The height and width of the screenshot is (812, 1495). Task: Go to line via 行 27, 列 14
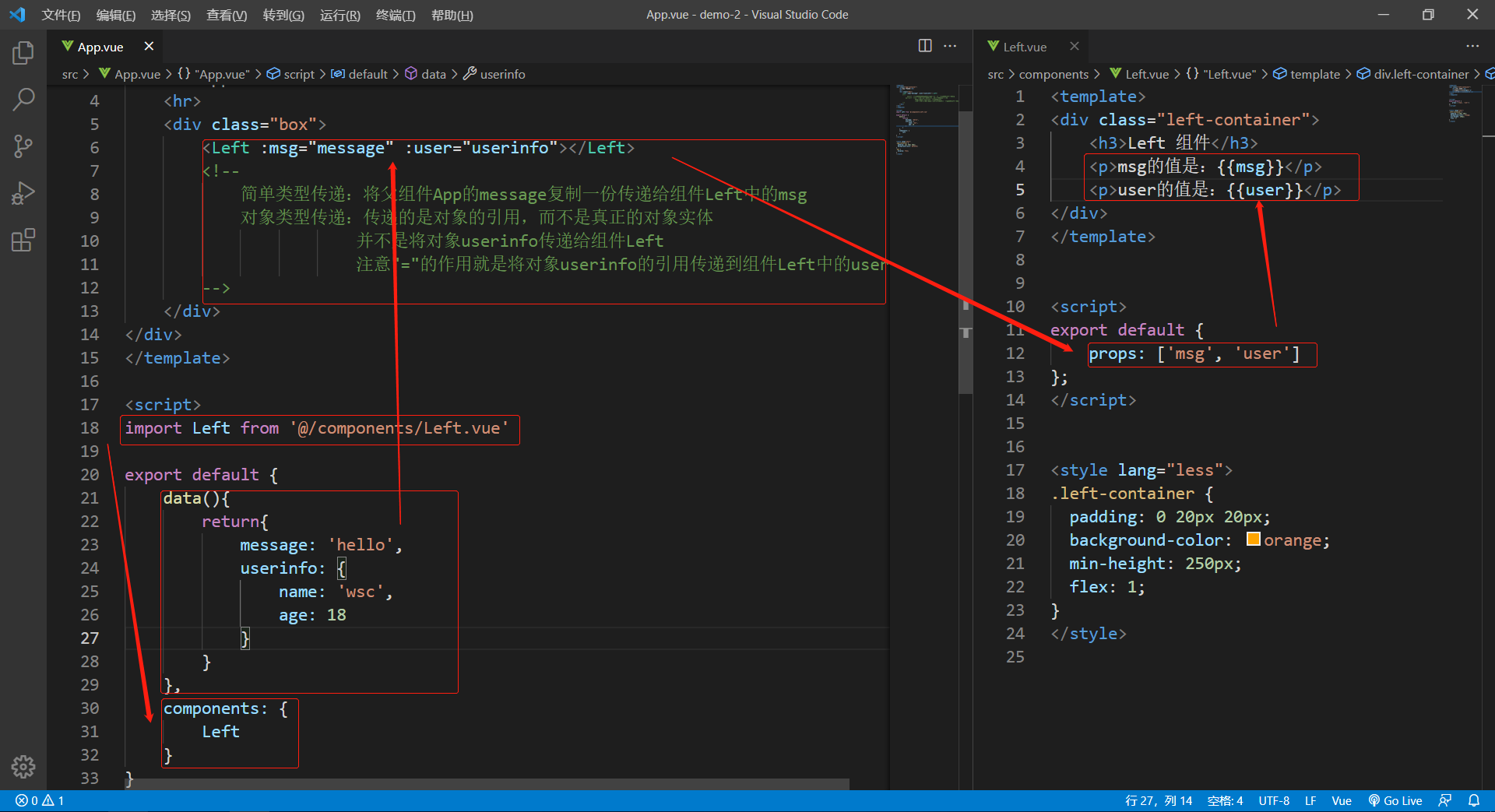point(1159,800)
